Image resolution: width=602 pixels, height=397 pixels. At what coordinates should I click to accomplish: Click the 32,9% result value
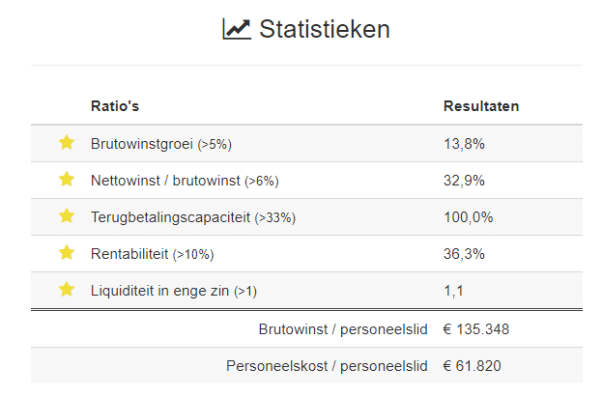click(464, 180)
